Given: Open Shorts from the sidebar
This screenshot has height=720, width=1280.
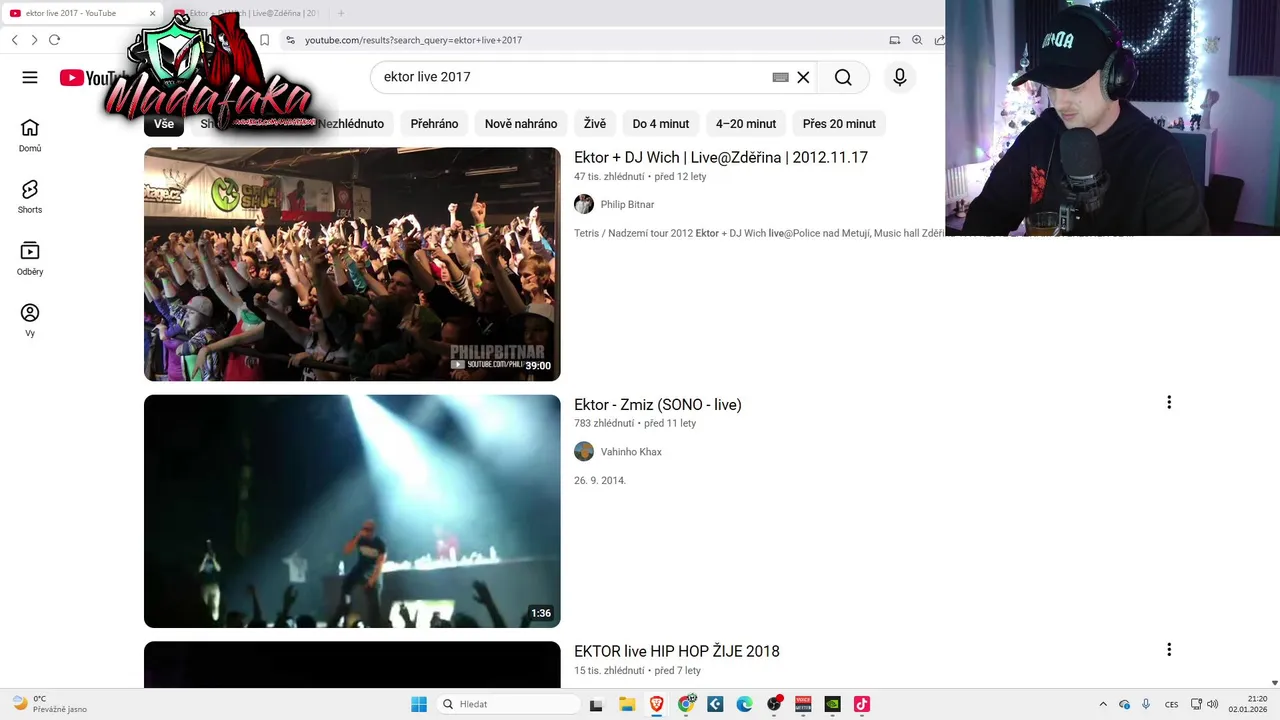Looking at the screenshot, I should tap(30, 197).
